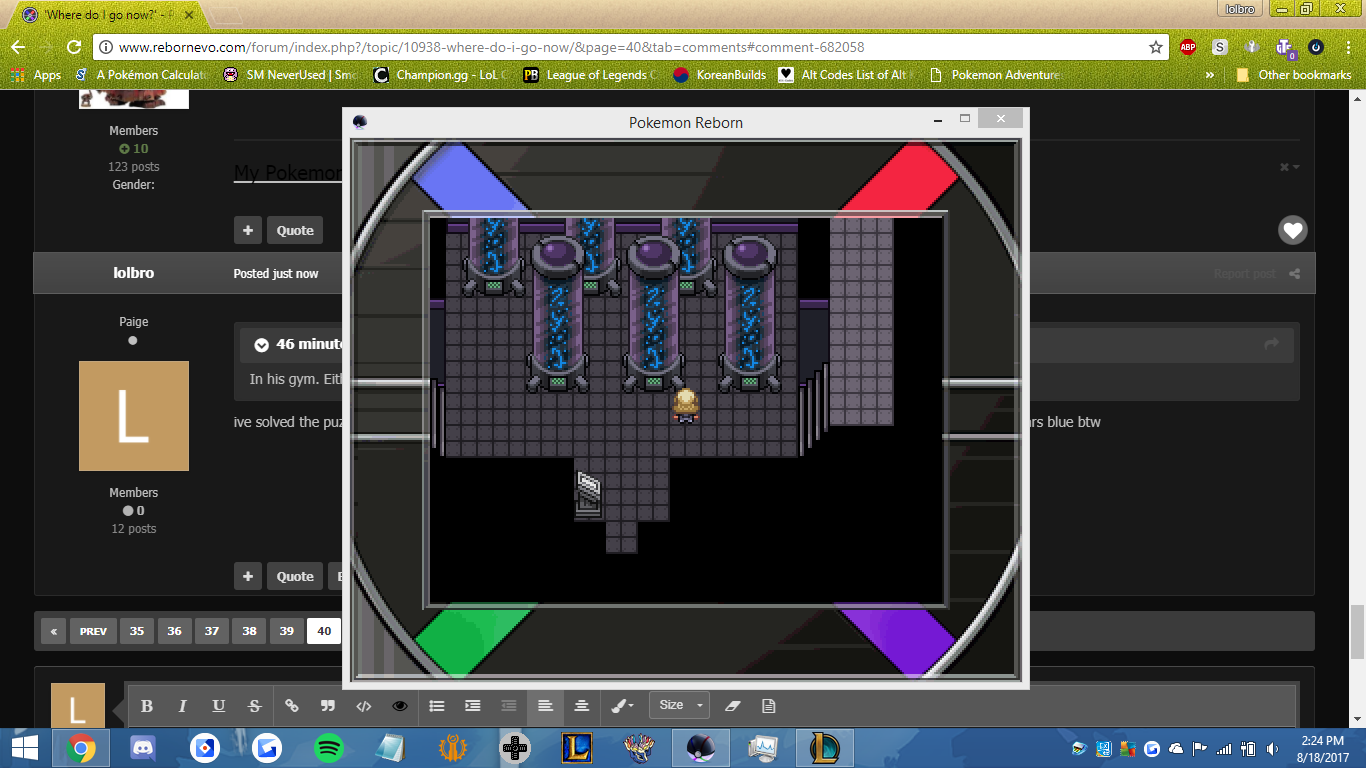Bookmark this page with the star icon
This screenshot has width=1366, height=768.
click(1156, 47)
